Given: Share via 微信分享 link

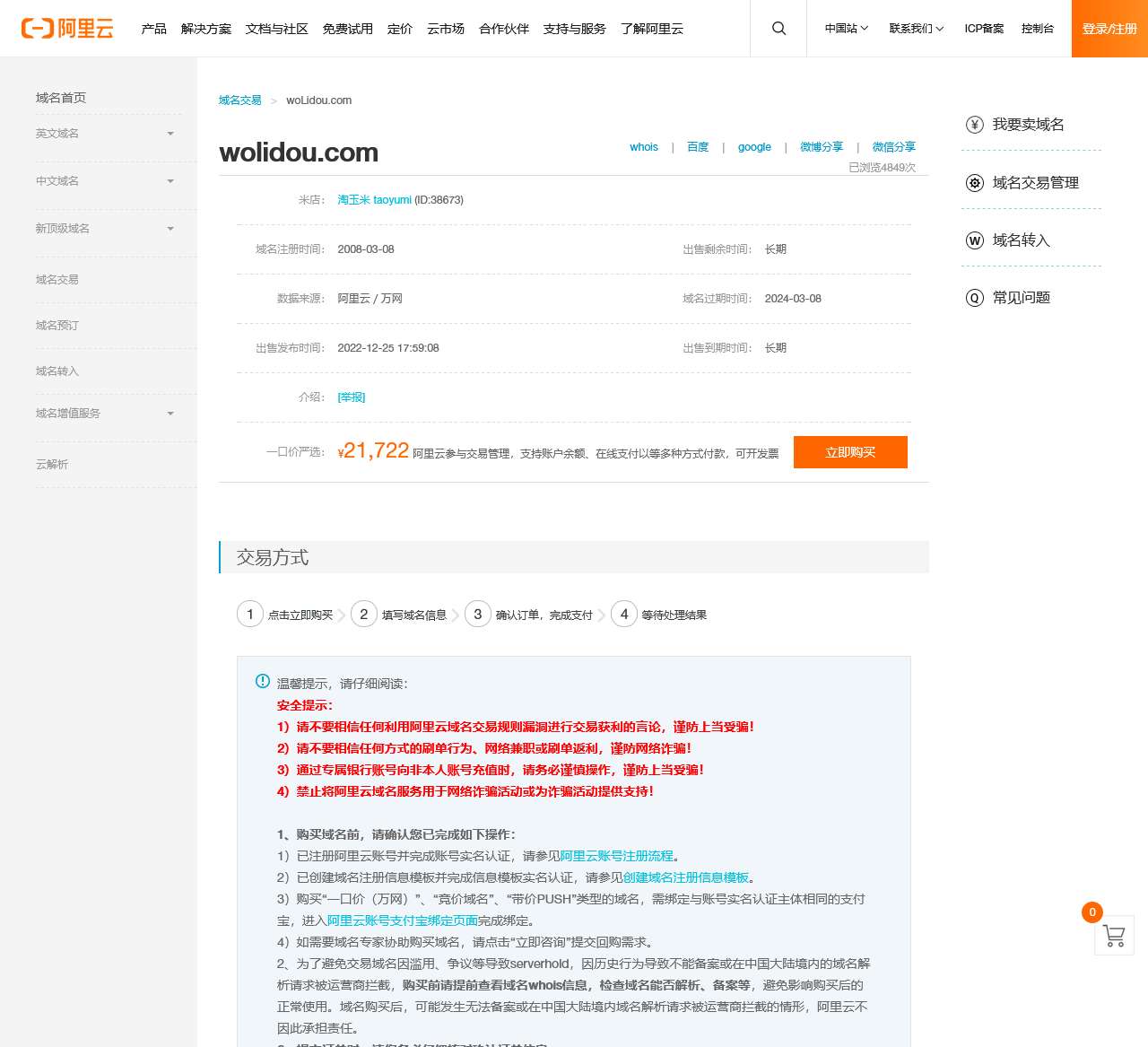Looking at the screenshot, I should point(894,147).
